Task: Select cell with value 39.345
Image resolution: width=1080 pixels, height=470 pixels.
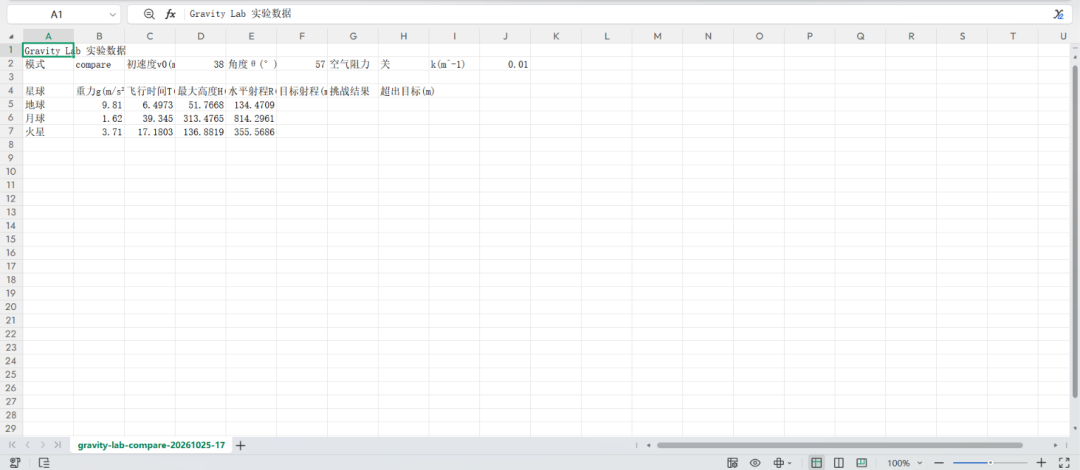Action: pyautogui.click(x=150, y=118)
